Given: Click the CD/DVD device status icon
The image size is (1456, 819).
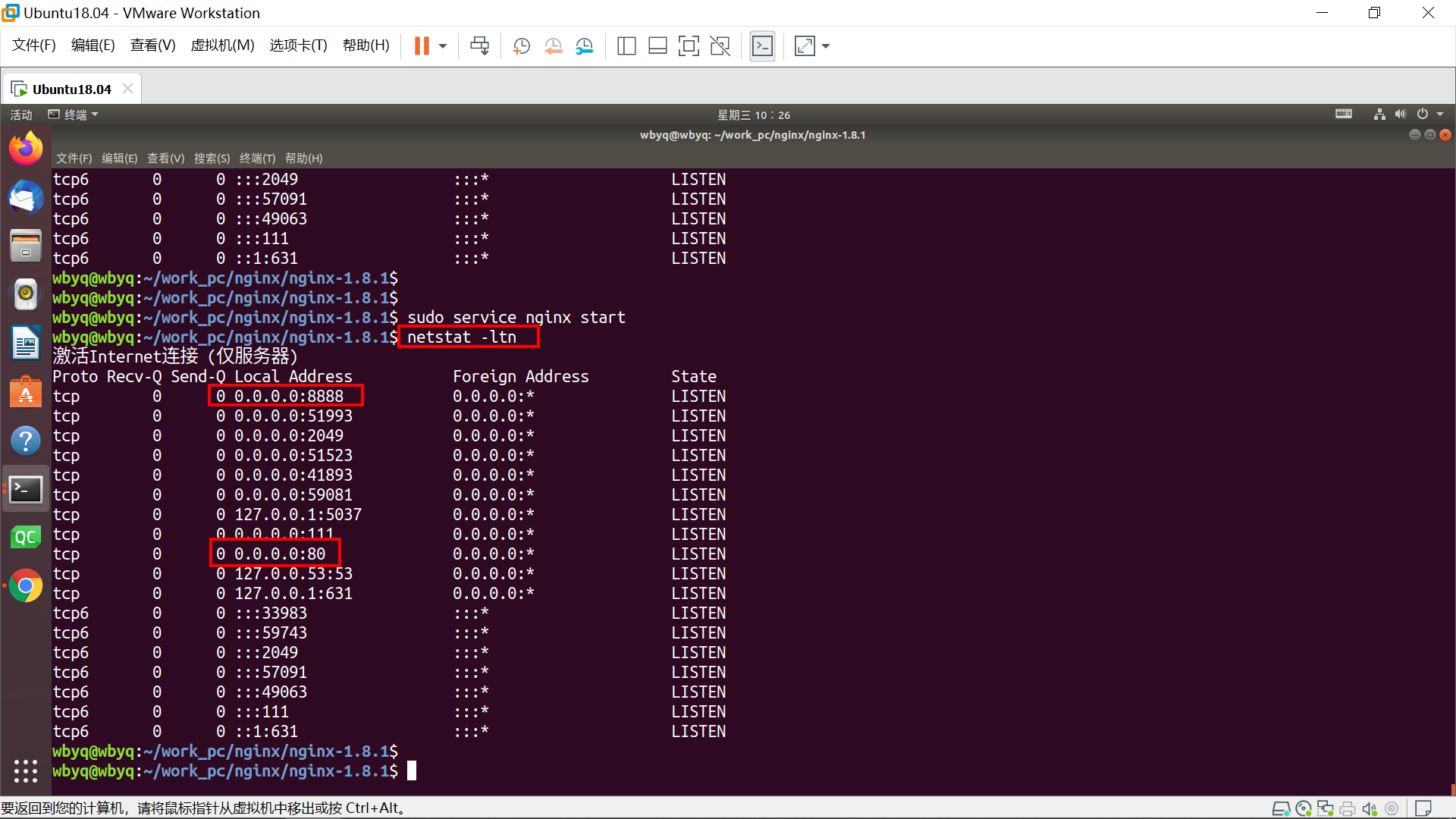Looking at the screenshot, I should point(1304,808).
